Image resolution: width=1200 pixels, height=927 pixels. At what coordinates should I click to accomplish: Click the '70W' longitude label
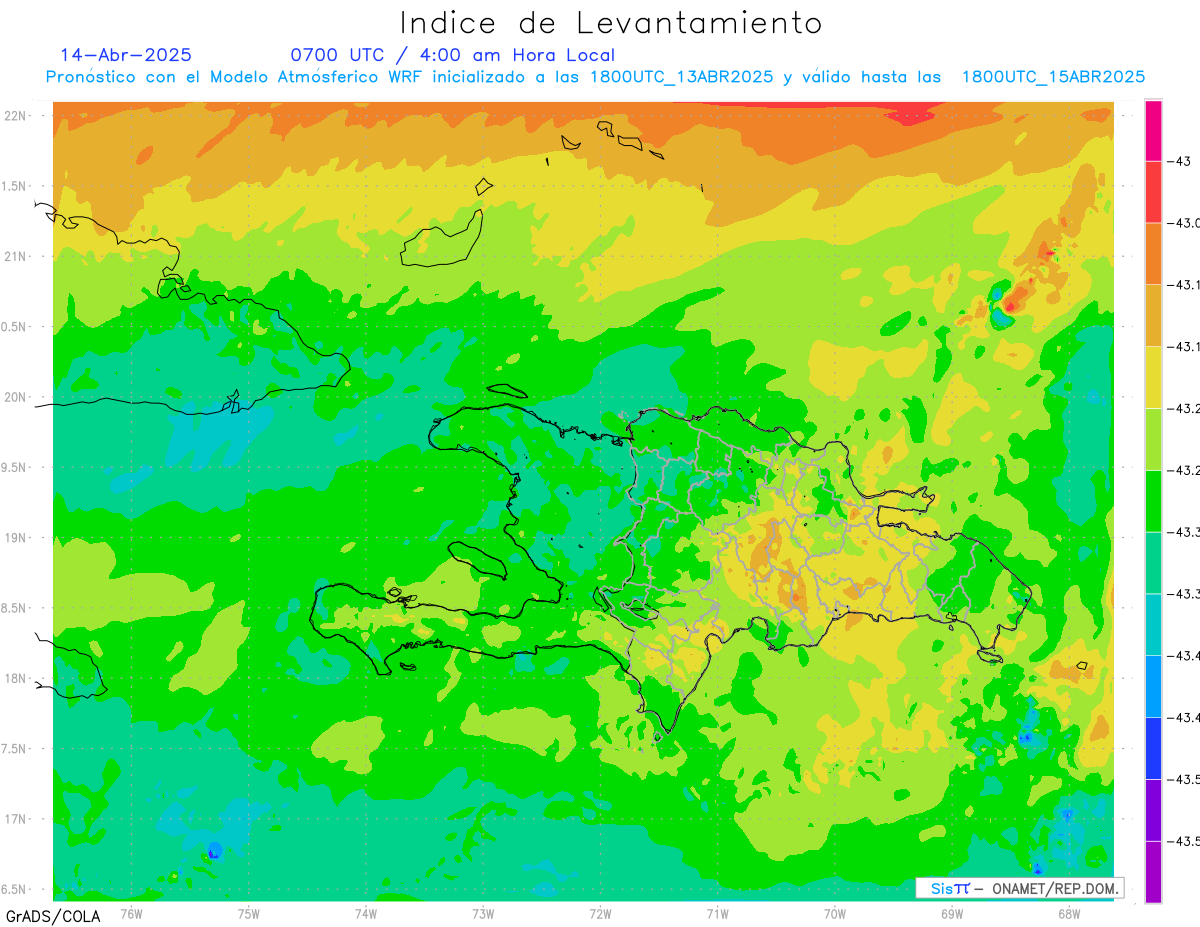pyautogui.click(x=835, y=913)
